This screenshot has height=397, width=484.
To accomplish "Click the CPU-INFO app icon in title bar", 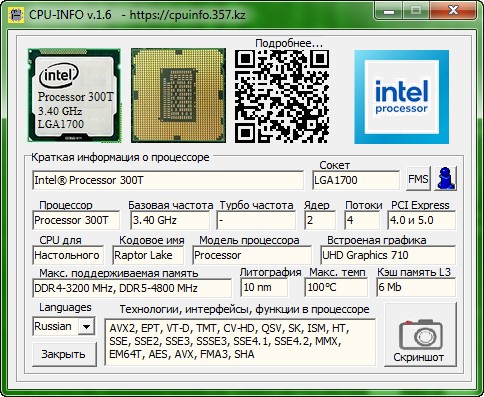I will pyautogui.click(x=16, y=15).
